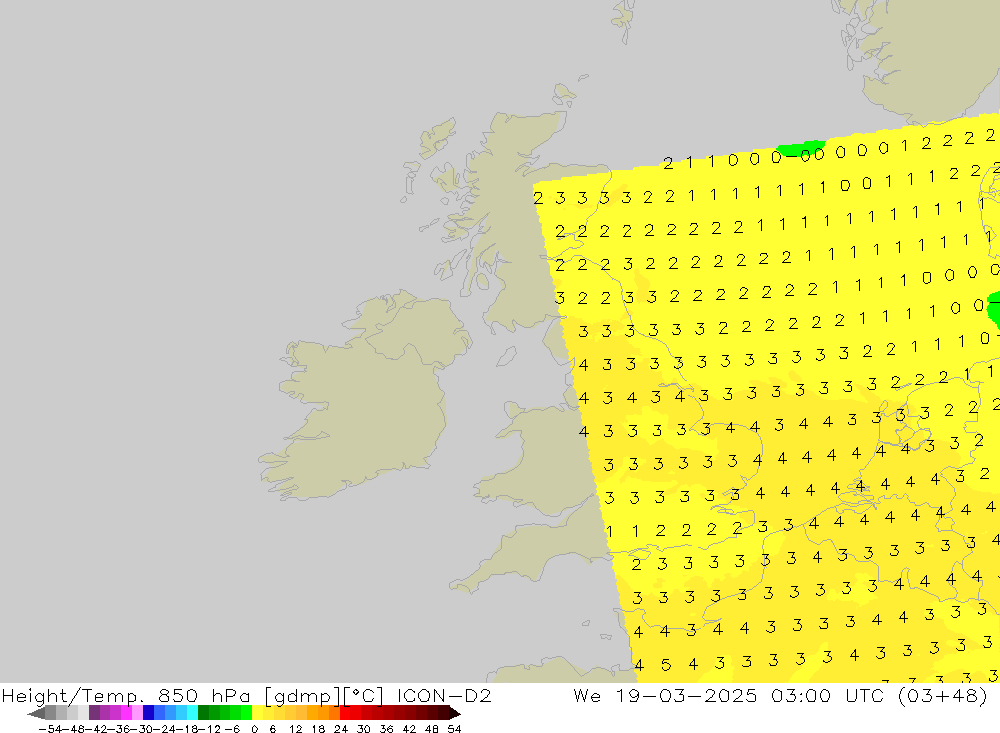
Task: Click the dark maroon right arrow of the legend
Action: (455, 713)
